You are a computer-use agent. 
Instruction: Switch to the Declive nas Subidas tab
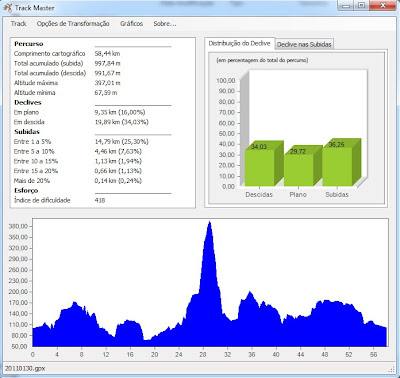pyautogui.click(x=304, y=44)
